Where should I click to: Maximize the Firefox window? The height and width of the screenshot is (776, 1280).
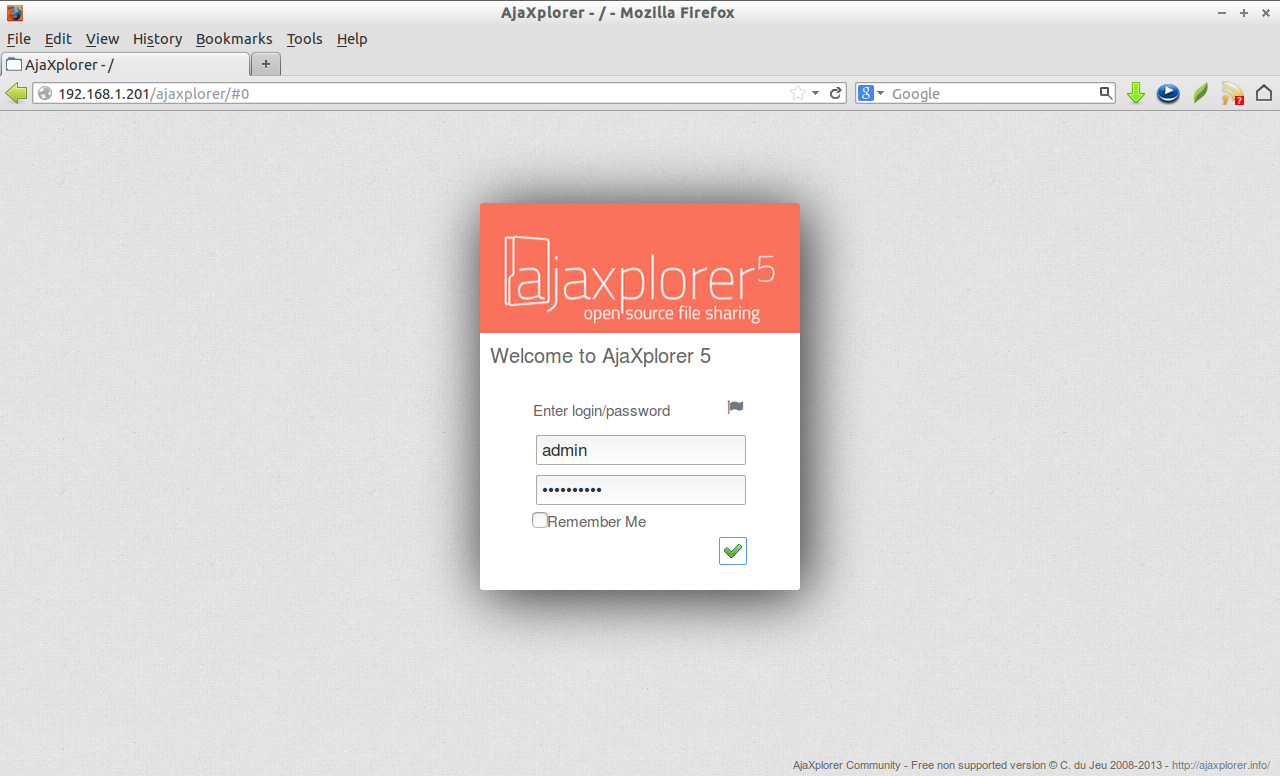click(1244, 13)
